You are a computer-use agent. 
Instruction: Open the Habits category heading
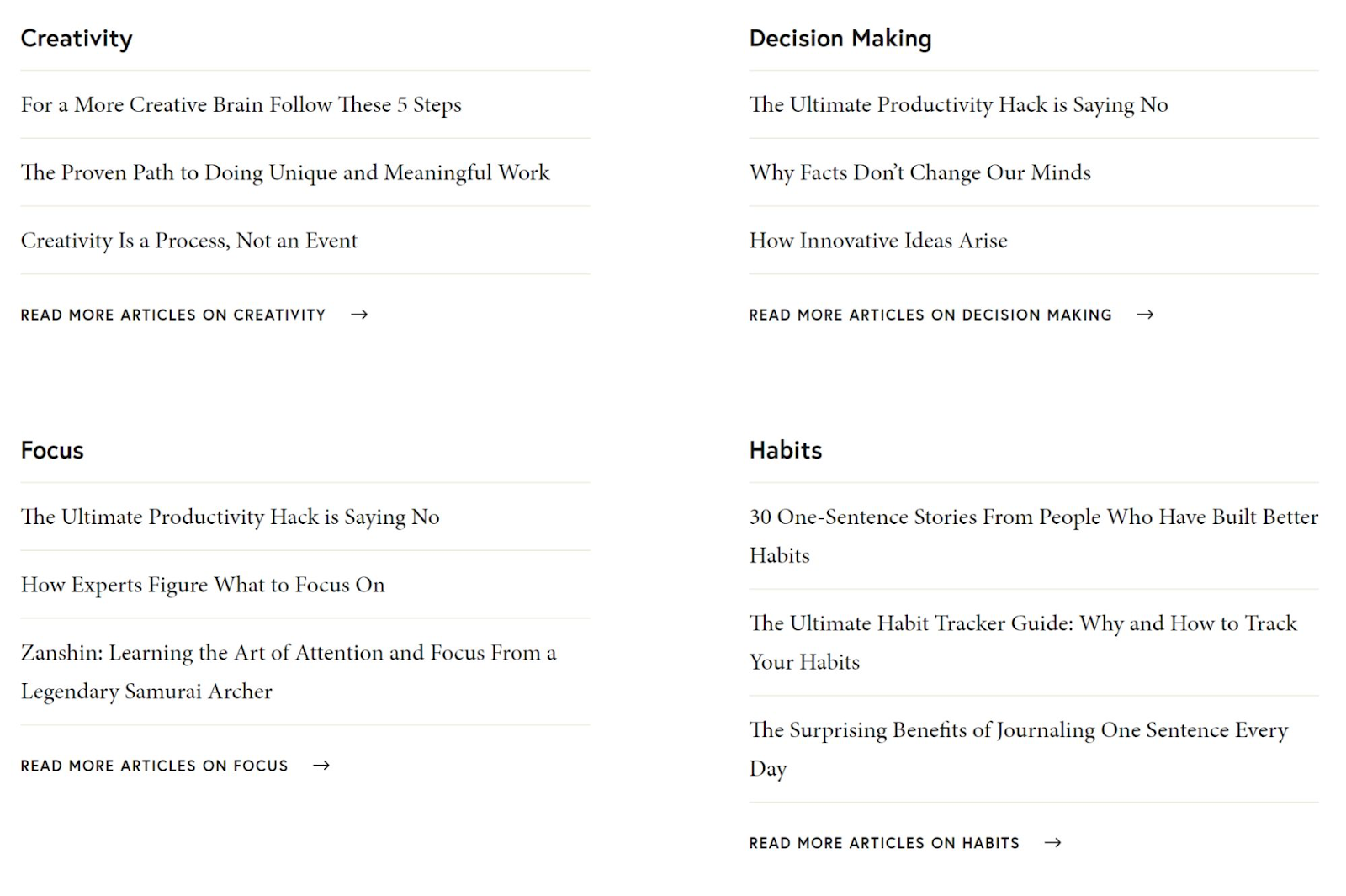coord(785,450)
